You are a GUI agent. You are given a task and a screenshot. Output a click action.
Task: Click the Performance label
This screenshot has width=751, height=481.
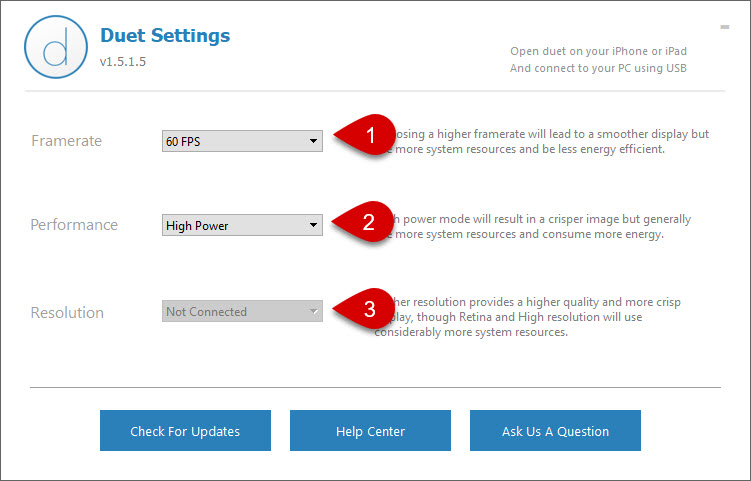tap(74, 225)
